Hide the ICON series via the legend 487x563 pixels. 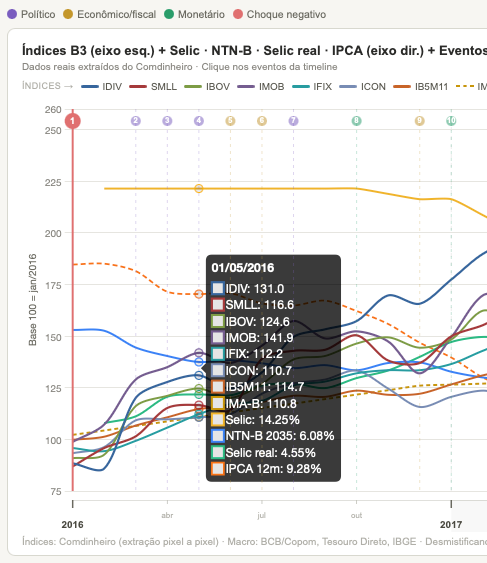click(362, 87)
